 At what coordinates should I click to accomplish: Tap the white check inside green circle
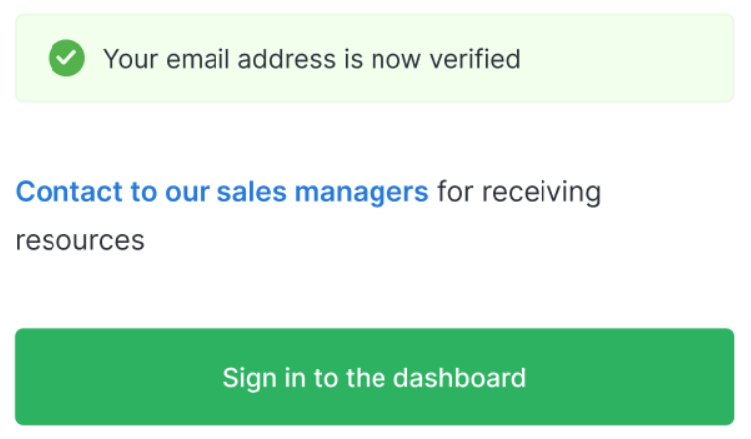67,58
